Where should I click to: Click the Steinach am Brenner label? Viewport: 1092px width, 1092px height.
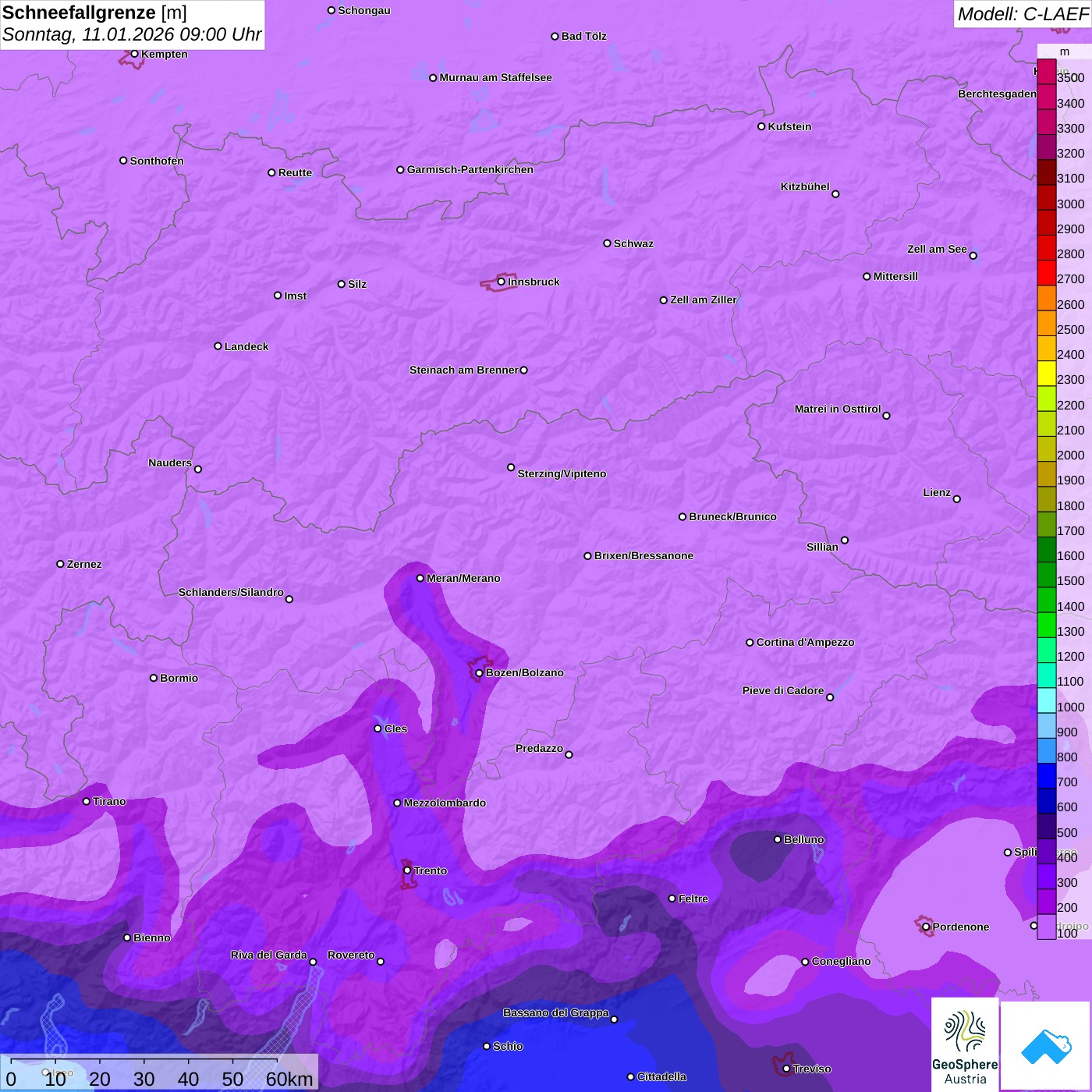[464, 370]
